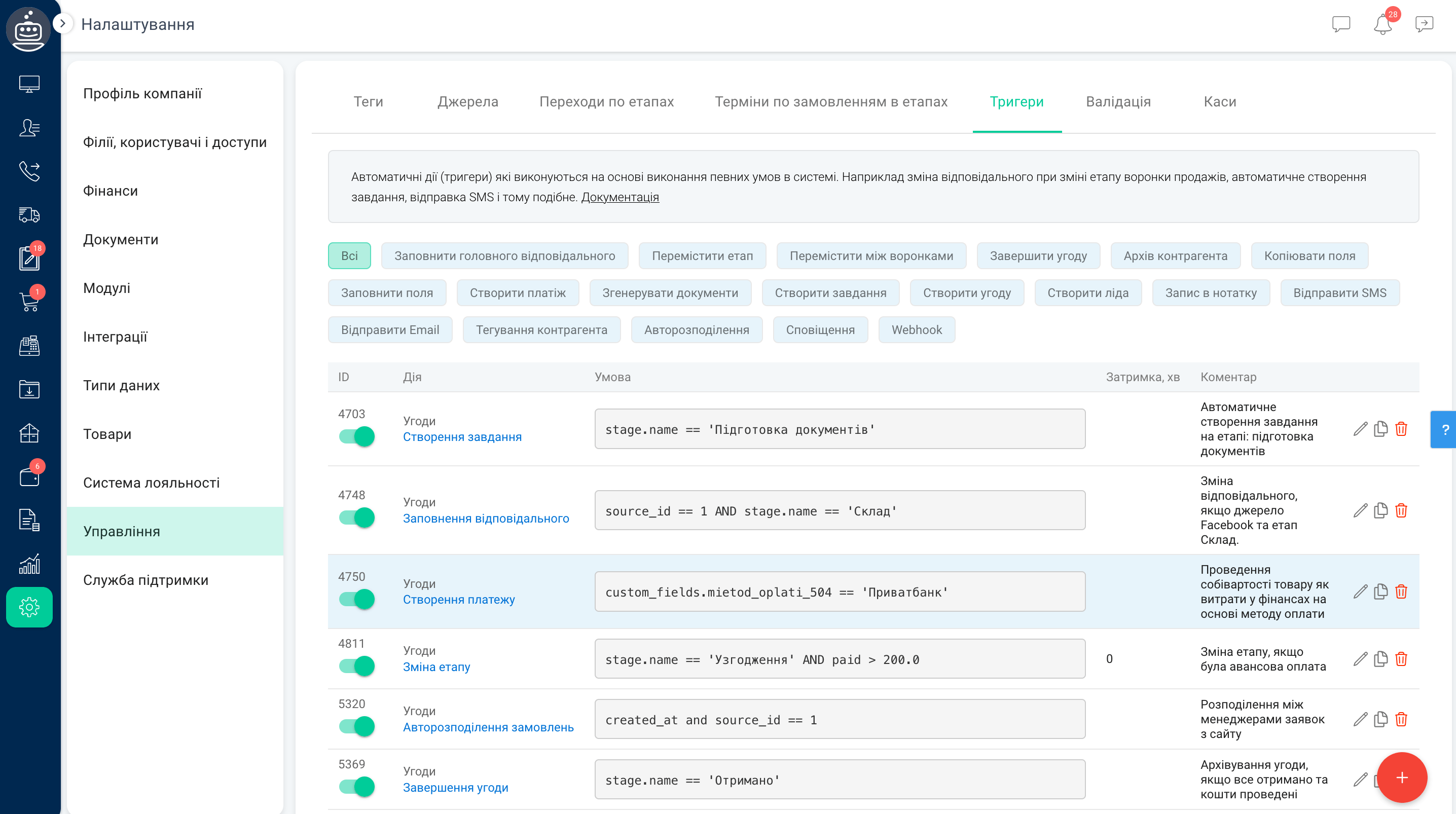Add new trigger with red plus button
This screenshot has width=1456, height=814.
[1402, 778]
